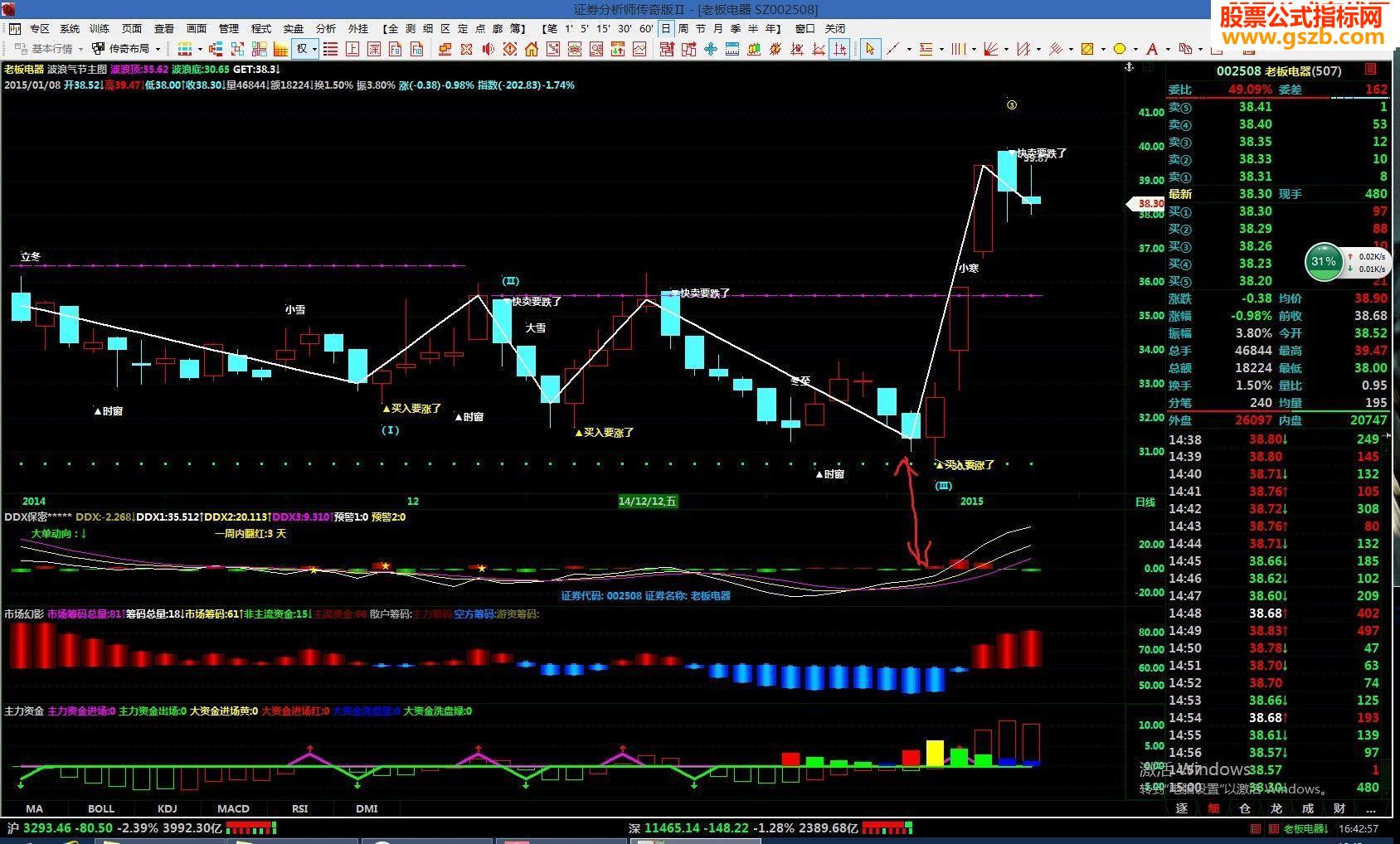Open dropdown arrow beside colored grid icon
This screenshot has width=1400, height=844.
pos(200,49)
